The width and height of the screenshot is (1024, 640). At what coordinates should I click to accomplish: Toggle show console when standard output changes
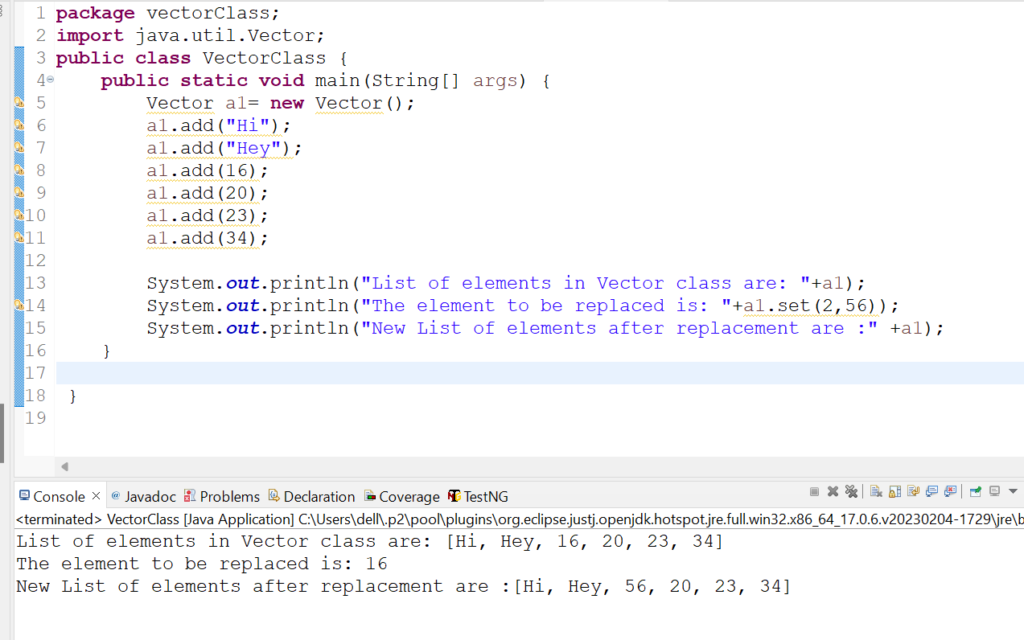click(932, 492)
